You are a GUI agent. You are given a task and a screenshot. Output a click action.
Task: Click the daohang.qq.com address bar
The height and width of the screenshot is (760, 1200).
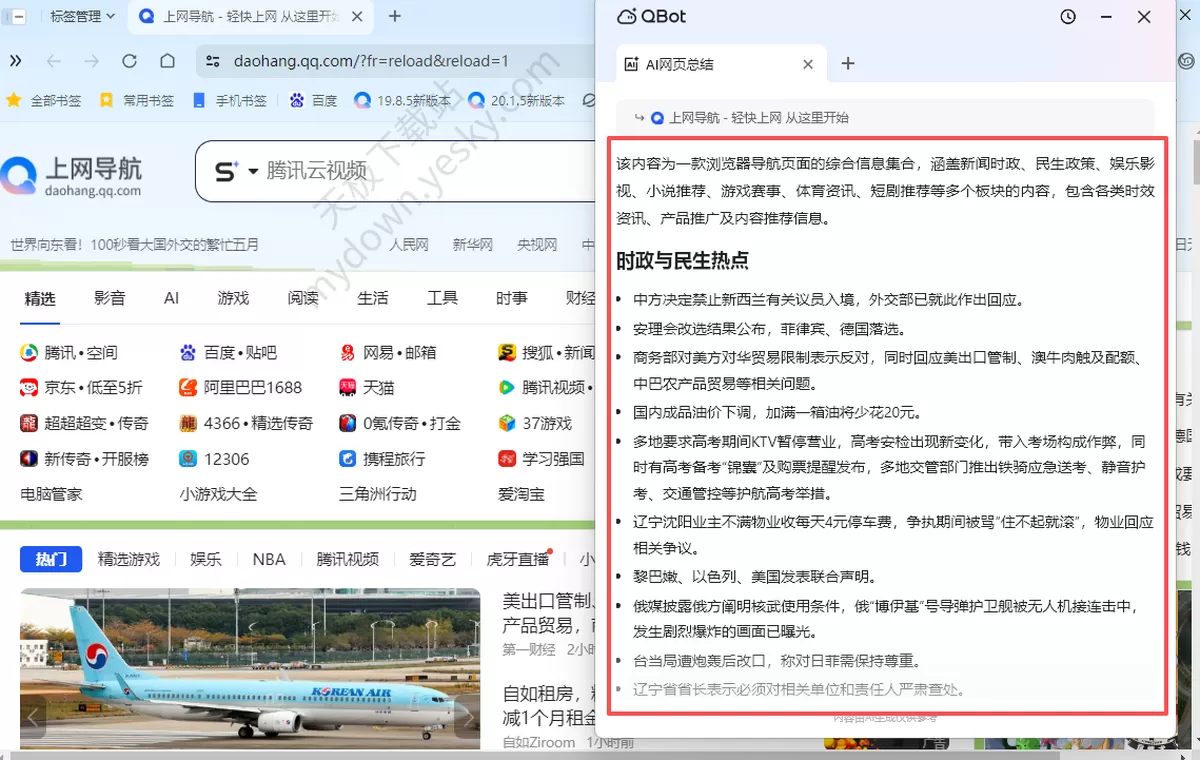point(395,61)
